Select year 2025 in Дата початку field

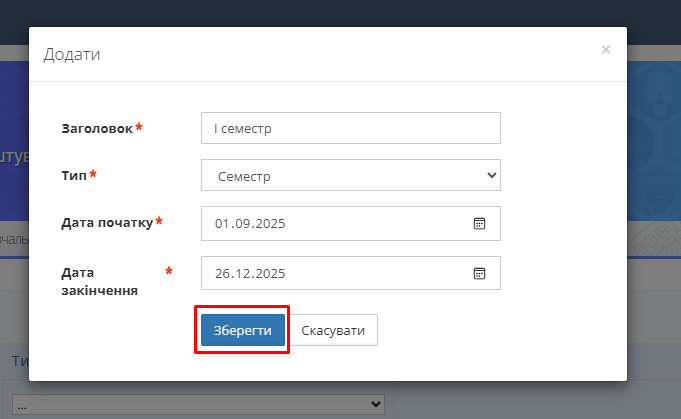click(269, 224)
